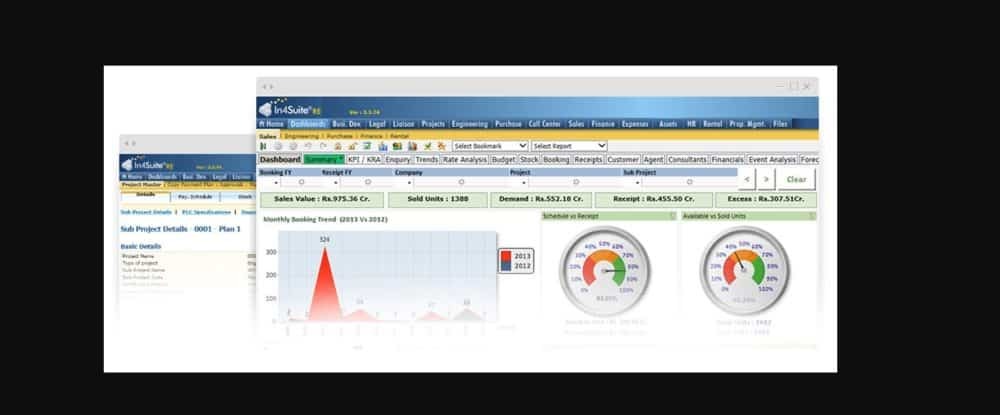Switch to the Rate Analysis tab

465,159
